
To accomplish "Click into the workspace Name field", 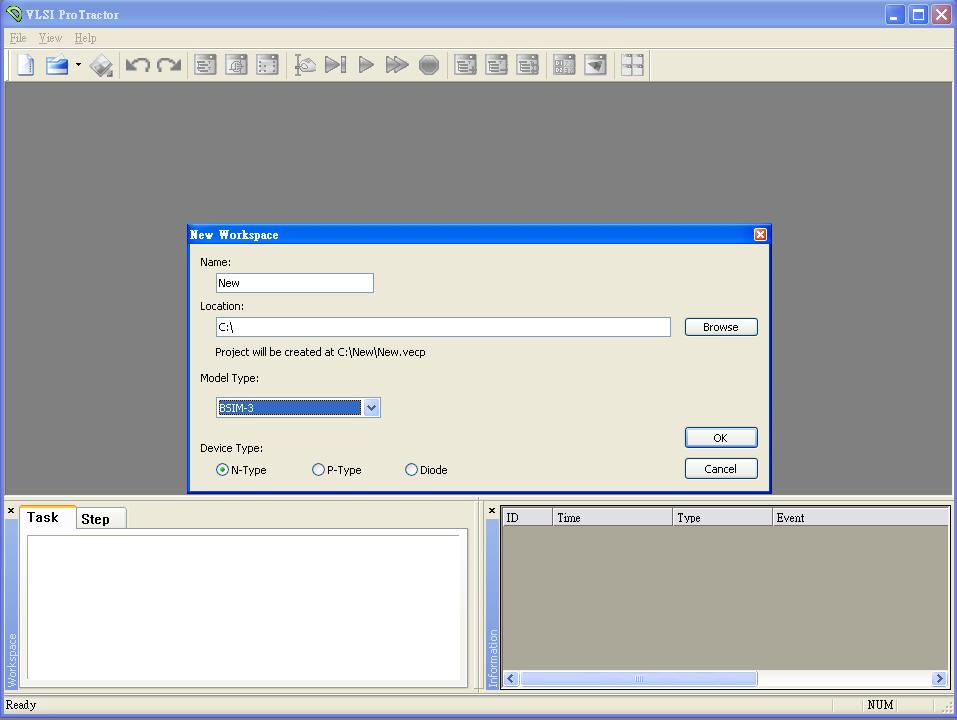I will (294, 283).
